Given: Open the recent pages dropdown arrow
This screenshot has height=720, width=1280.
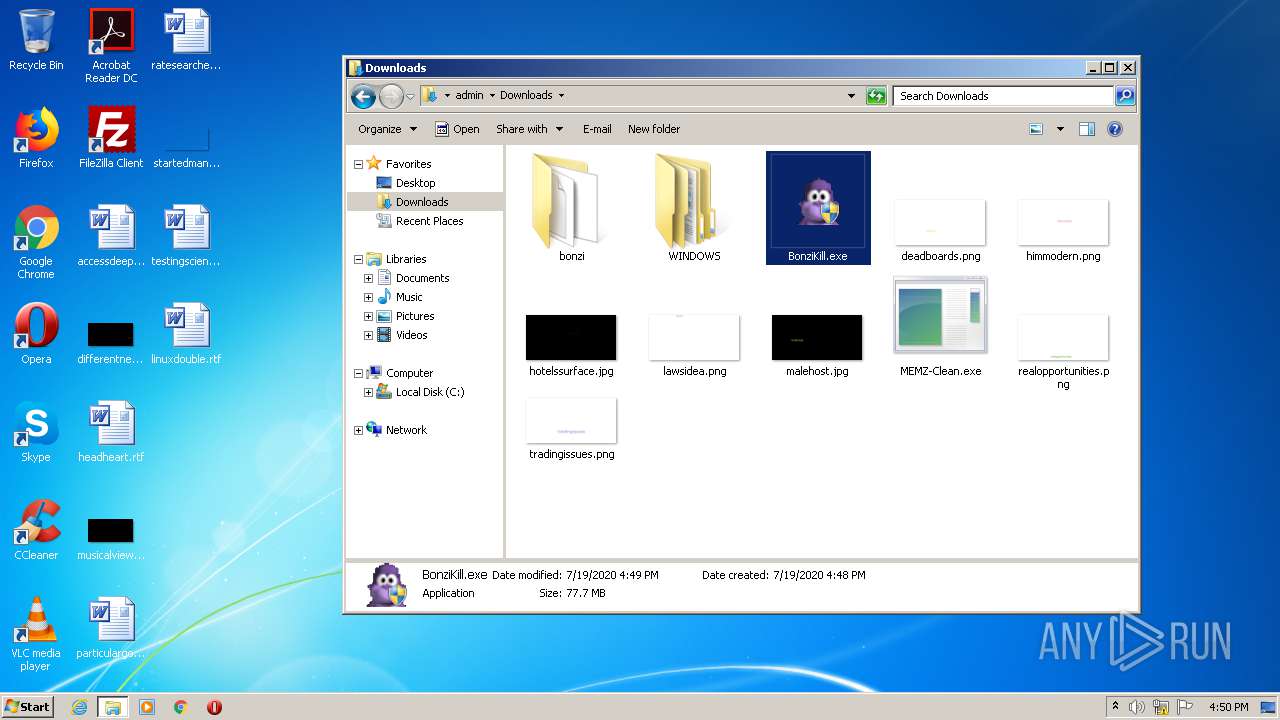Looking at the screenshot, I should click(x=410, y=97).
